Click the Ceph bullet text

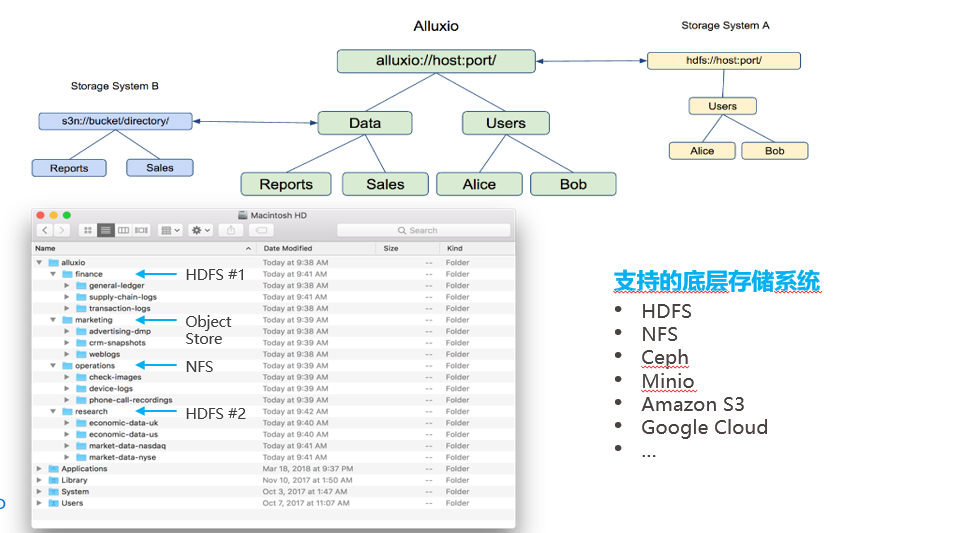[x=665, y=358]
